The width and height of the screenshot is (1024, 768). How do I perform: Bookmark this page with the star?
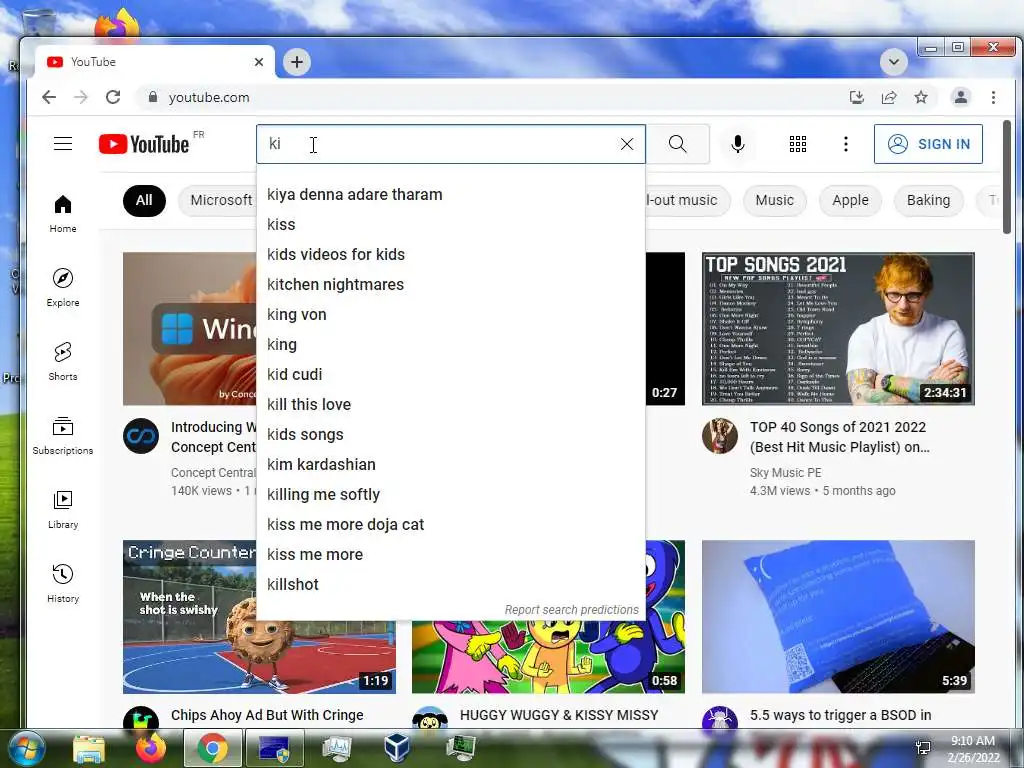tap(921, 97)
